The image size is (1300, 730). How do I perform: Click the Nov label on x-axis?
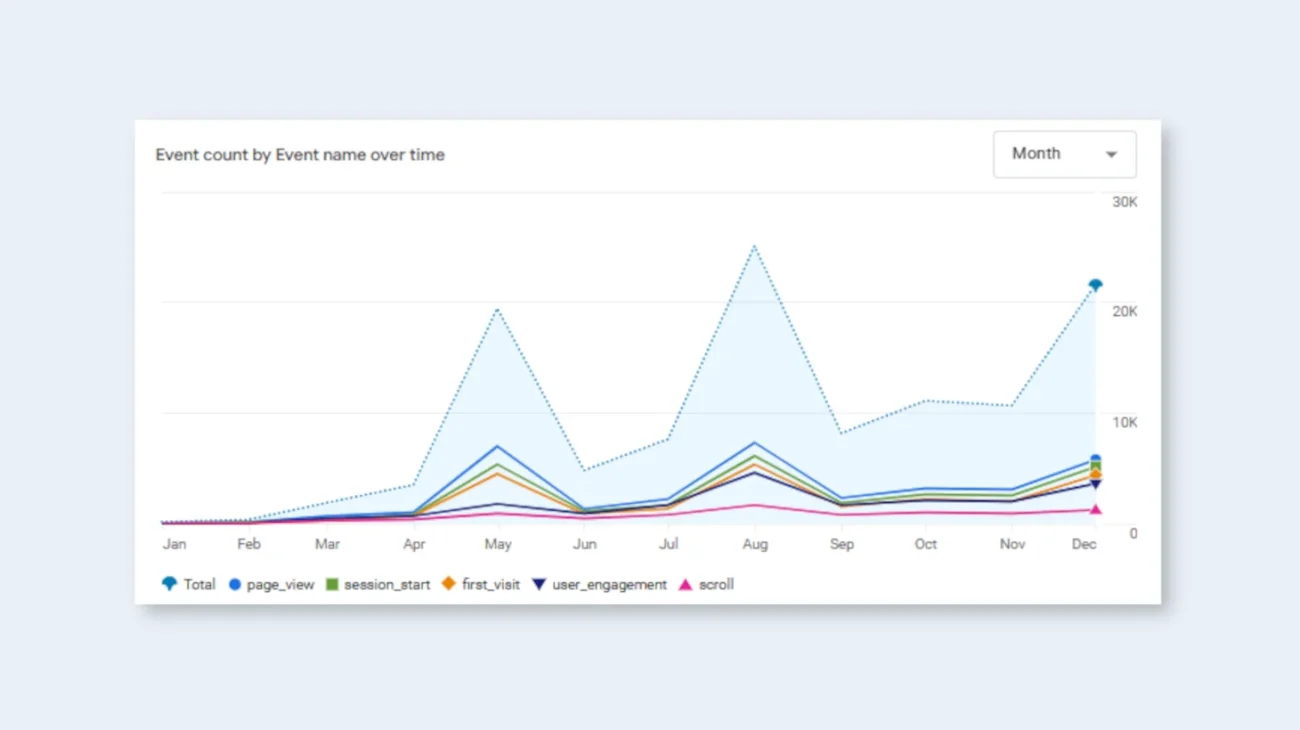tap(1013, 544)
